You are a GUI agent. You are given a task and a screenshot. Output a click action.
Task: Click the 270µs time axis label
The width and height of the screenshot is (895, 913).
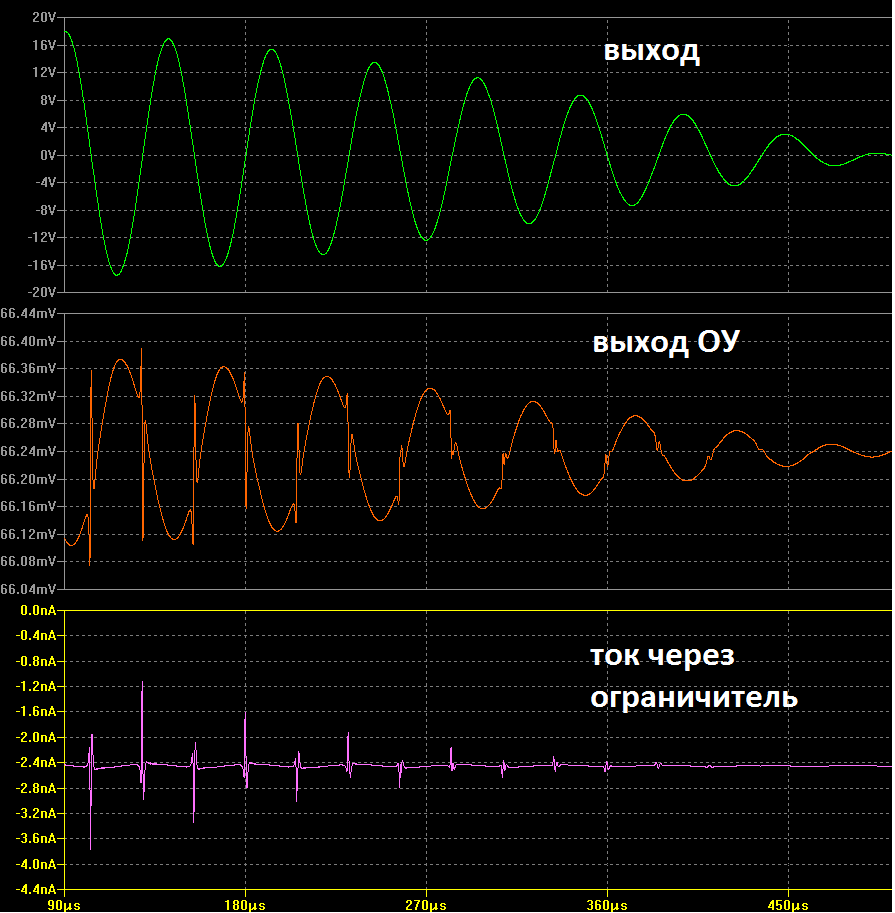pos(426,905)
